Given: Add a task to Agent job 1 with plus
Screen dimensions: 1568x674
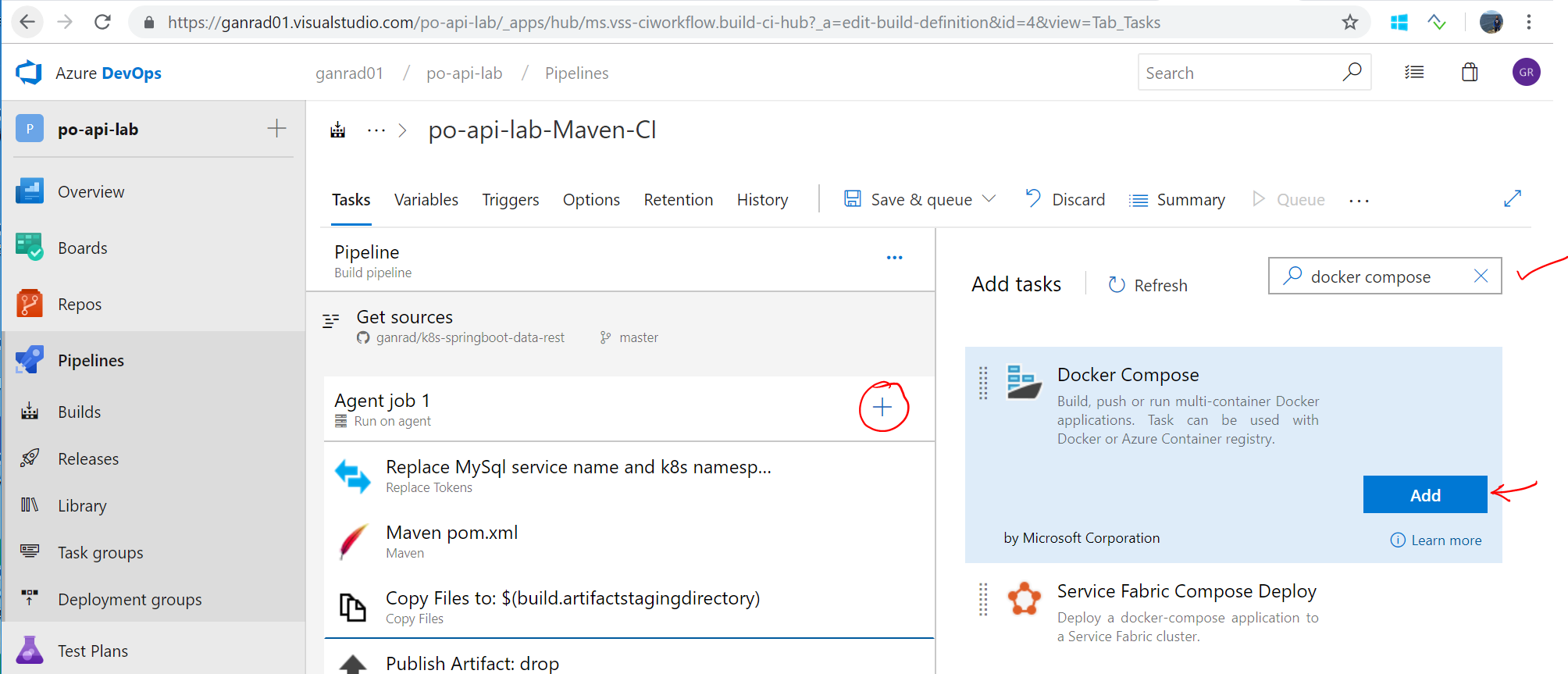Looking at the screenshot, I should pyautogui.click(x=882, y=407).
